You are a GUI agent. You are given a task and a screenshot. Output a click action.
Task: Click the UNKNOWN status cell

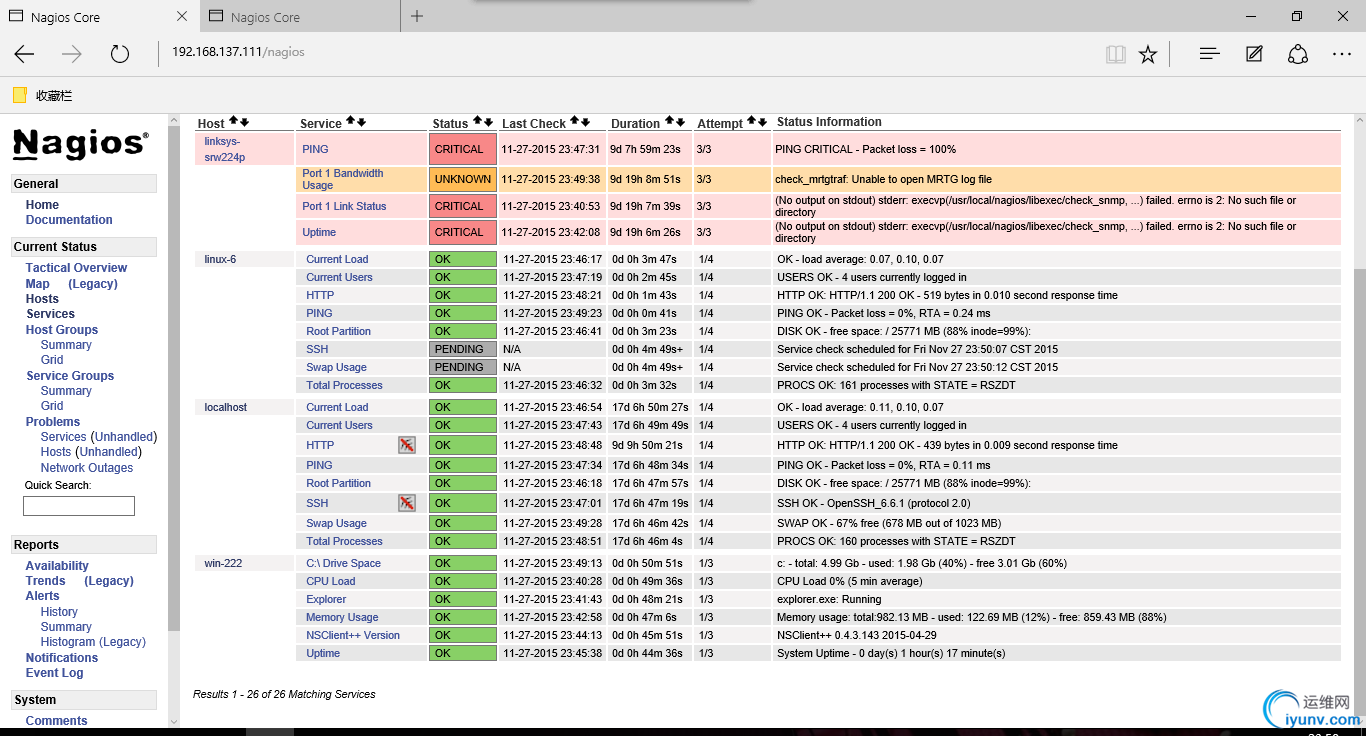(463, 179)
